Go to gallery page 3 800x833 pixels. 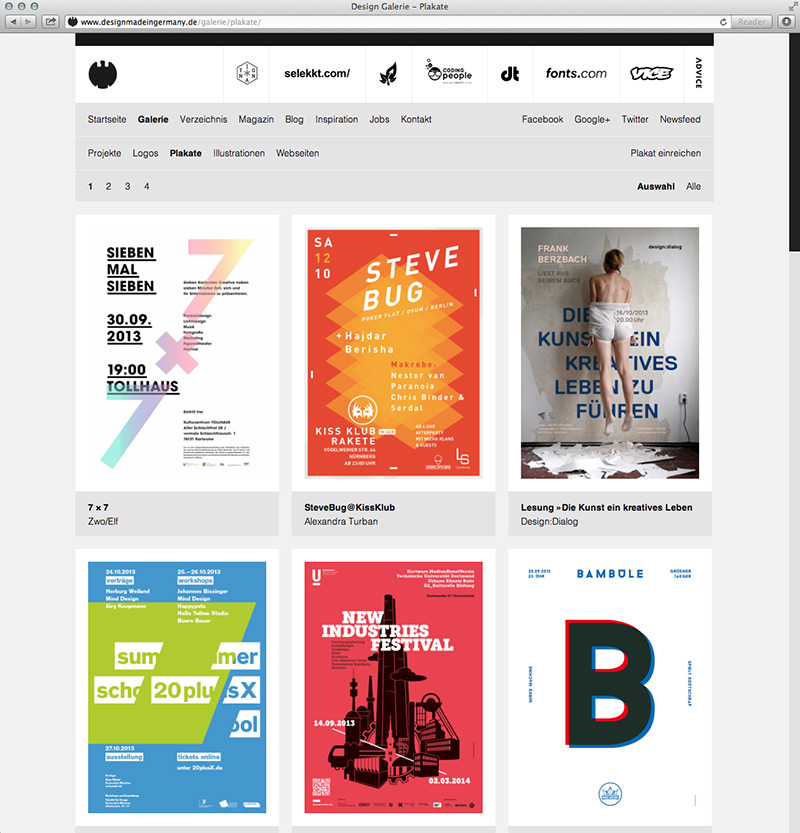point(127,186)
